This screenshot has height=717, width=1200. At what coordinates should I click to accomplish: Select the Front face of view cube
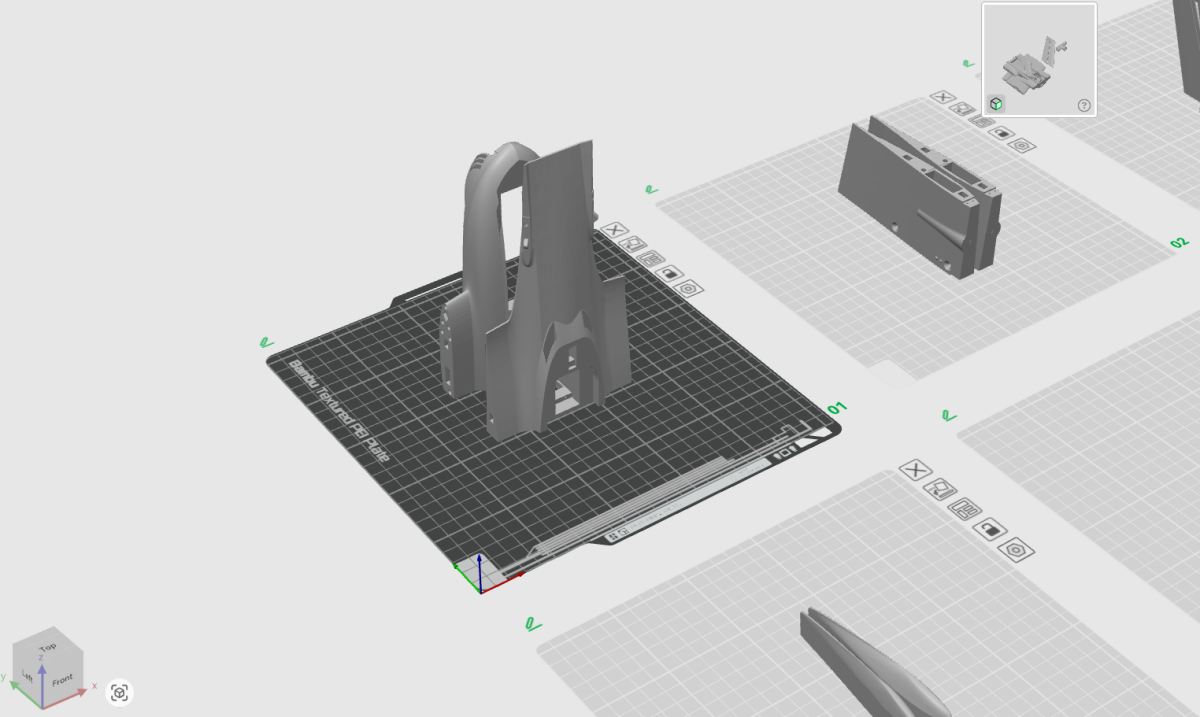62,681
